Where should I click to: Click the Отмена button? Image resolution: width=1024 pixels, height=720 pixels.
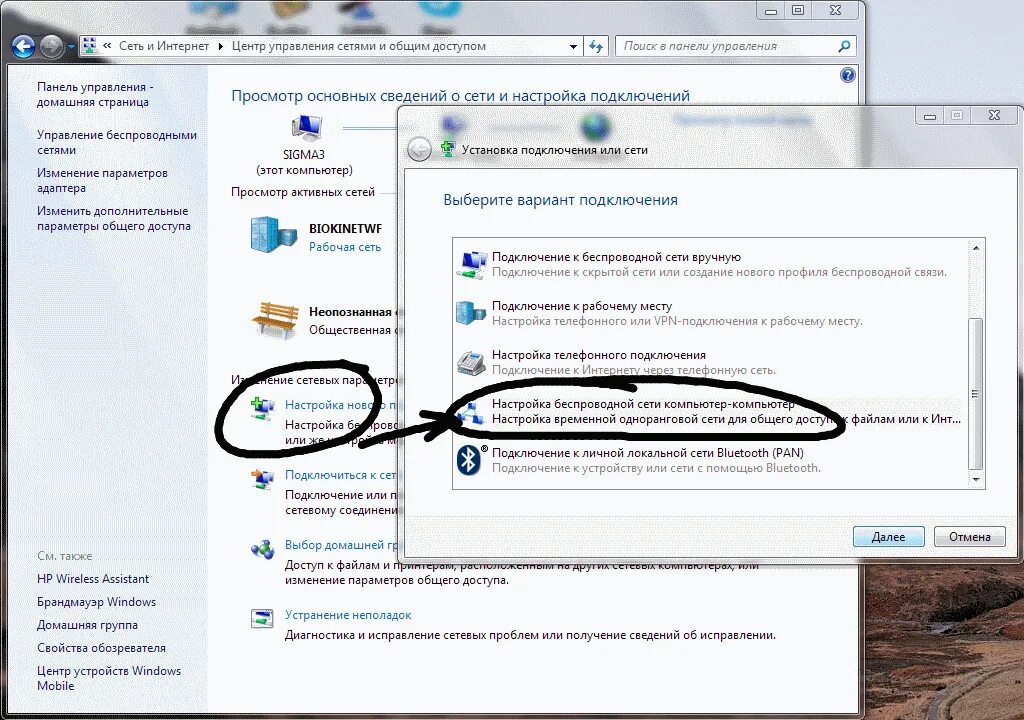pos(969,536)
